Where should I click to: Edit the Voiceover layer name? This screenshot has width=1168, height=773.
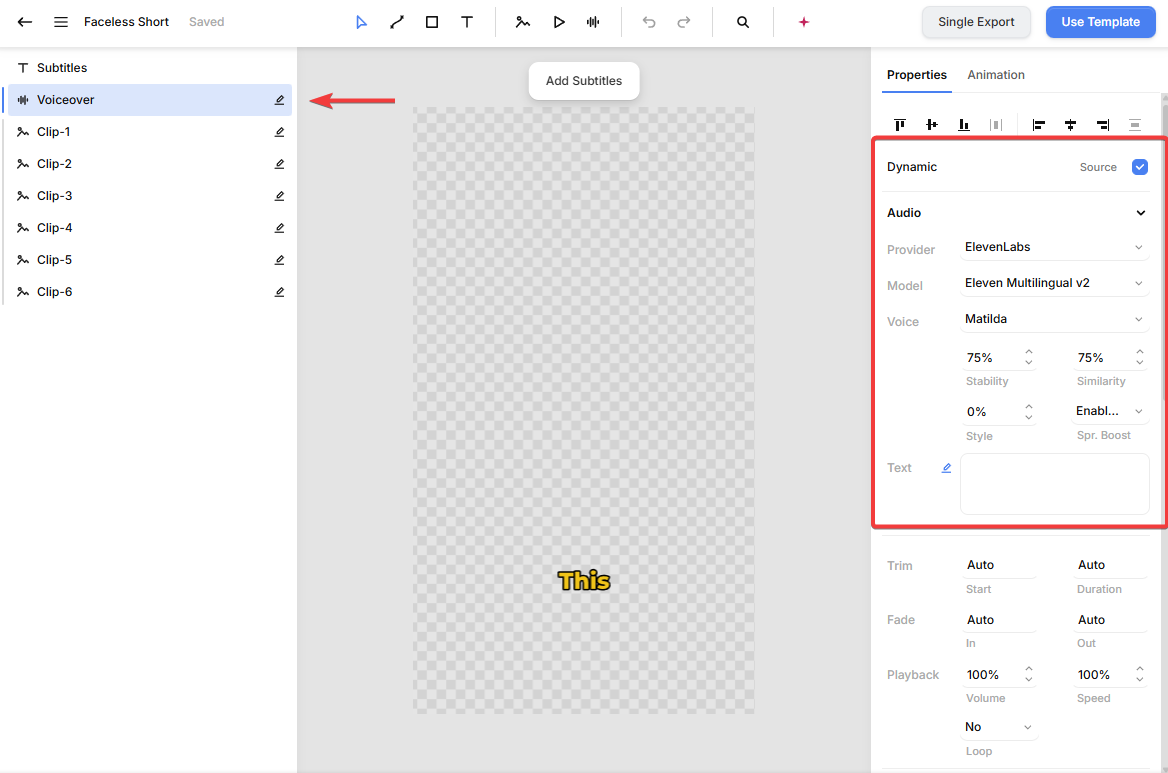pos(279,100)
